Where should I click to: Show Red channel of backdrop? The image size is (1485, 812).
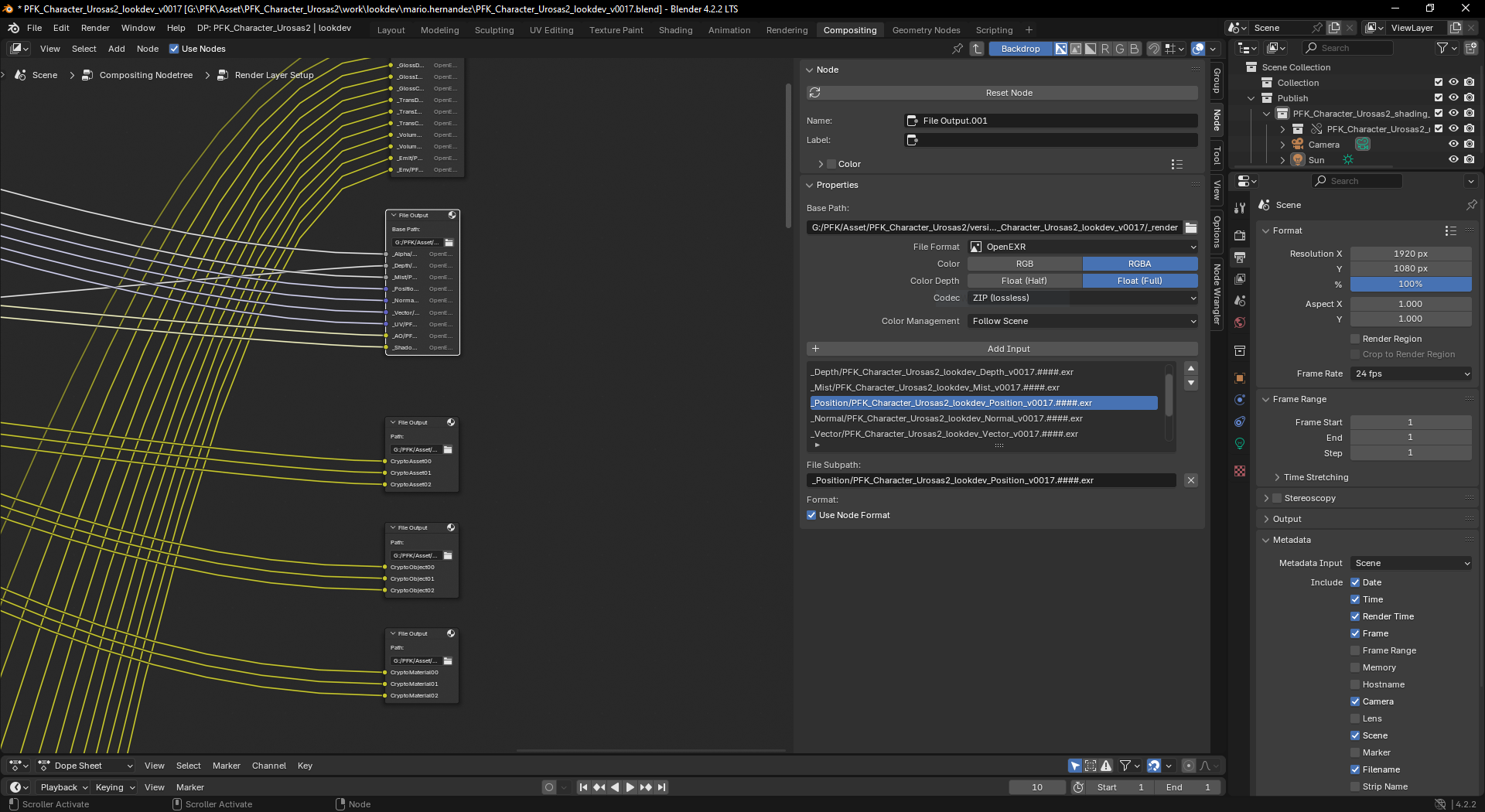point(1105,49)
